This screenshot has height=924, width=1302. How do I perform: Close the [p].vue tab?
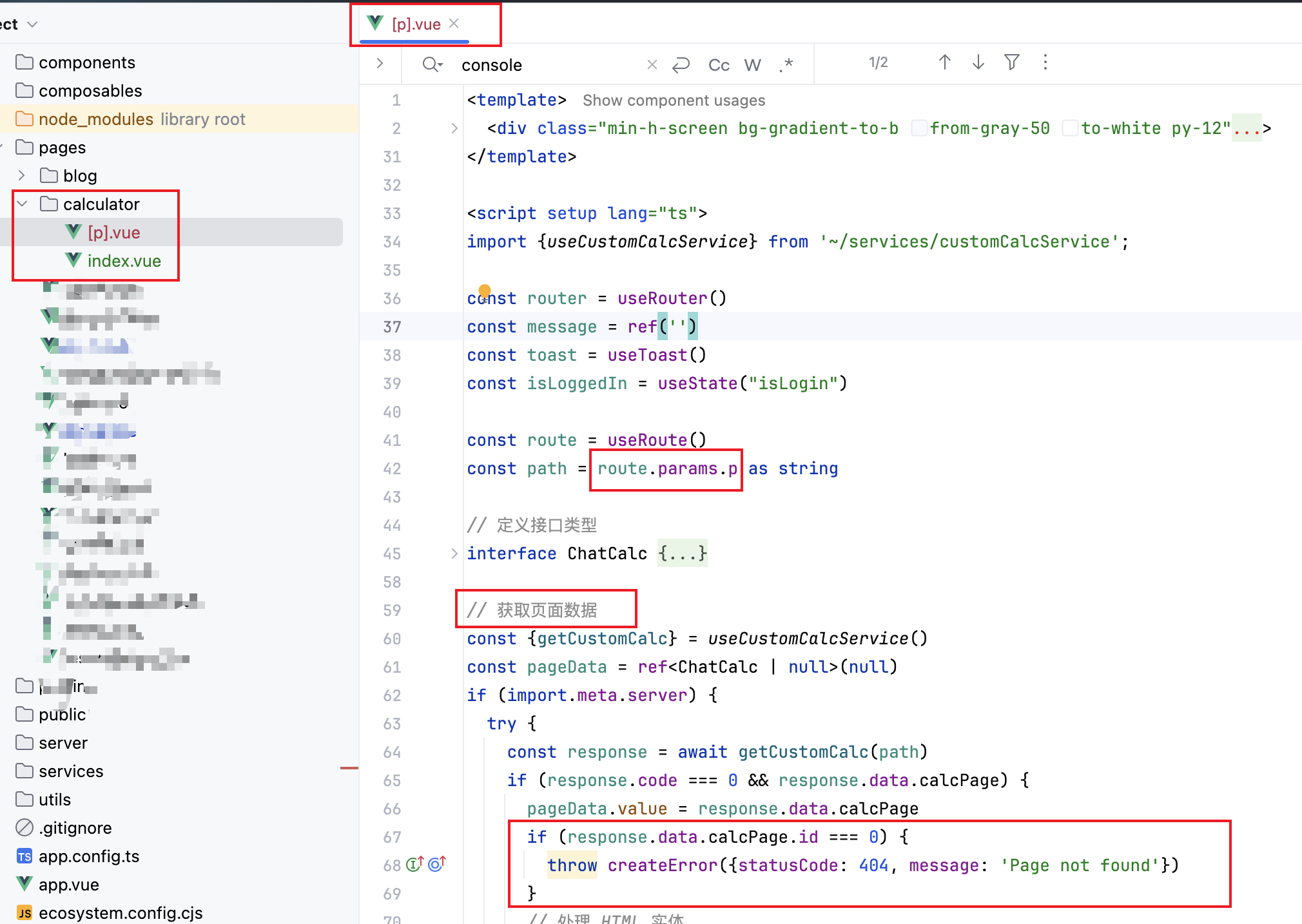tap(454, 24)
